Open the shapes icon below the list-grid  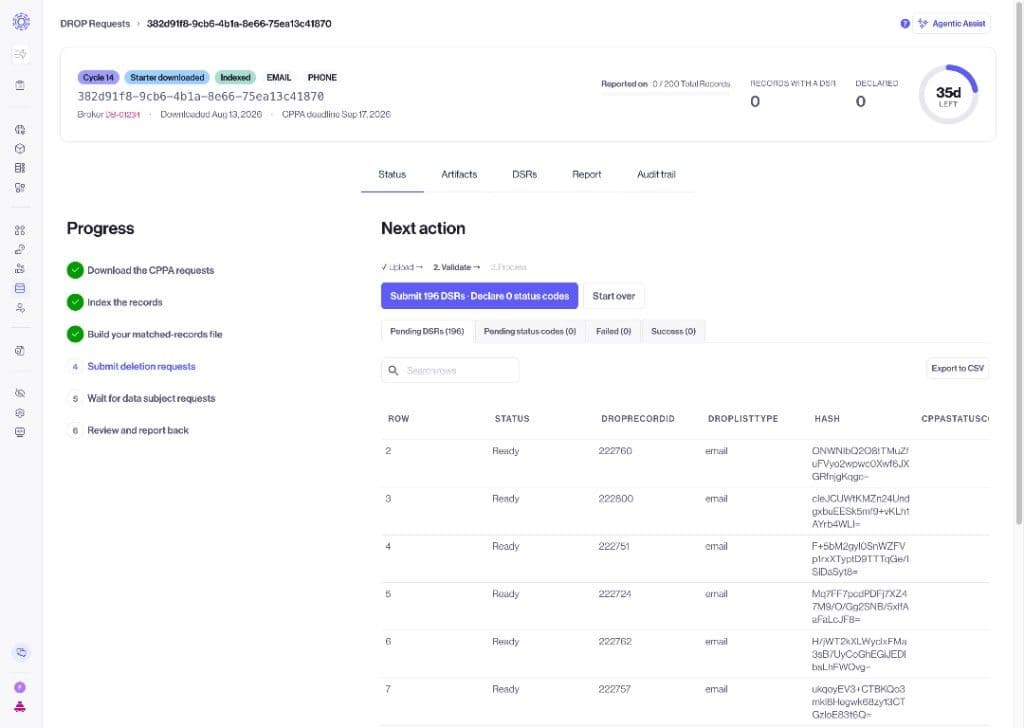point(20,187)
